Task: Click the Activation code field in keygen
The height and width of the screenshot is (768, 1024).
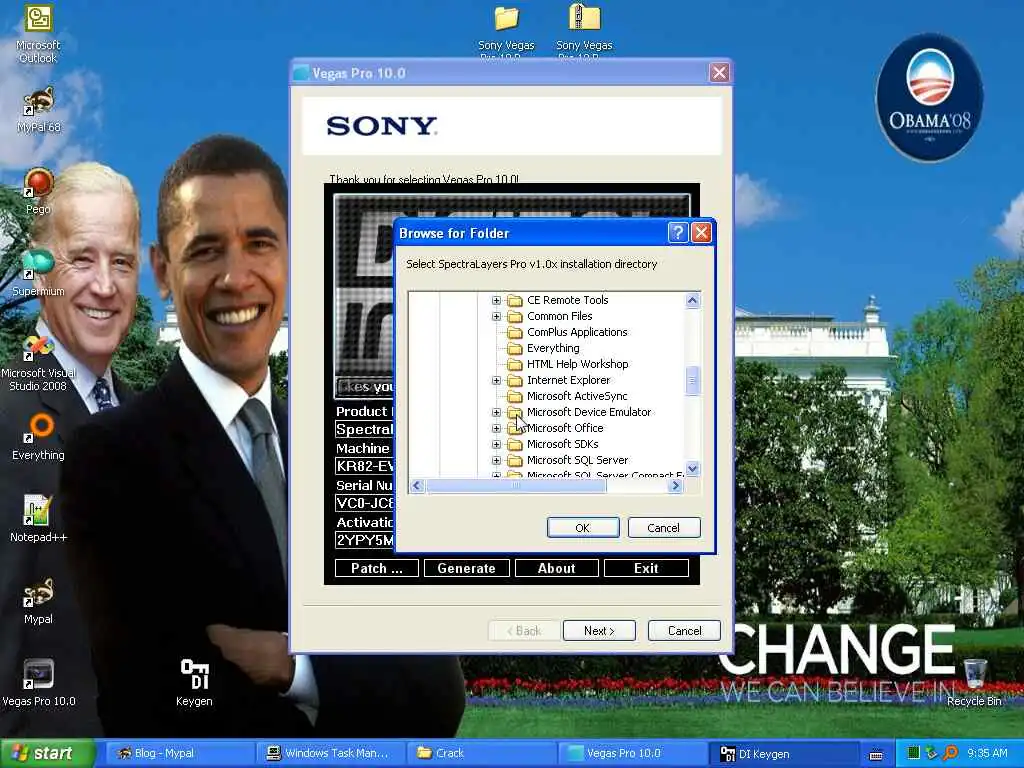Action: (x=364, y=540)
